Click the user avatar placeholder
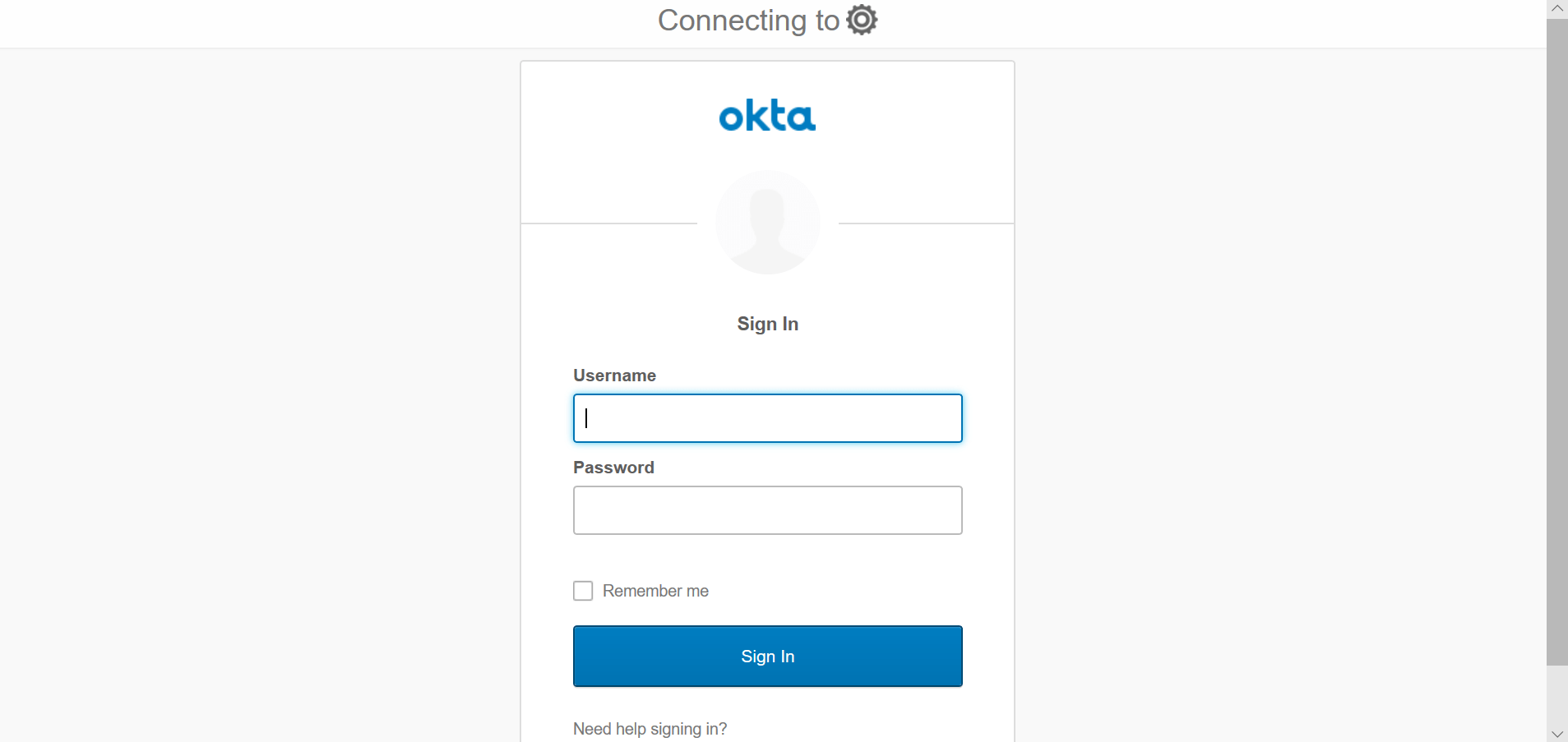1568x742 pixels. (x=767, y=222)
